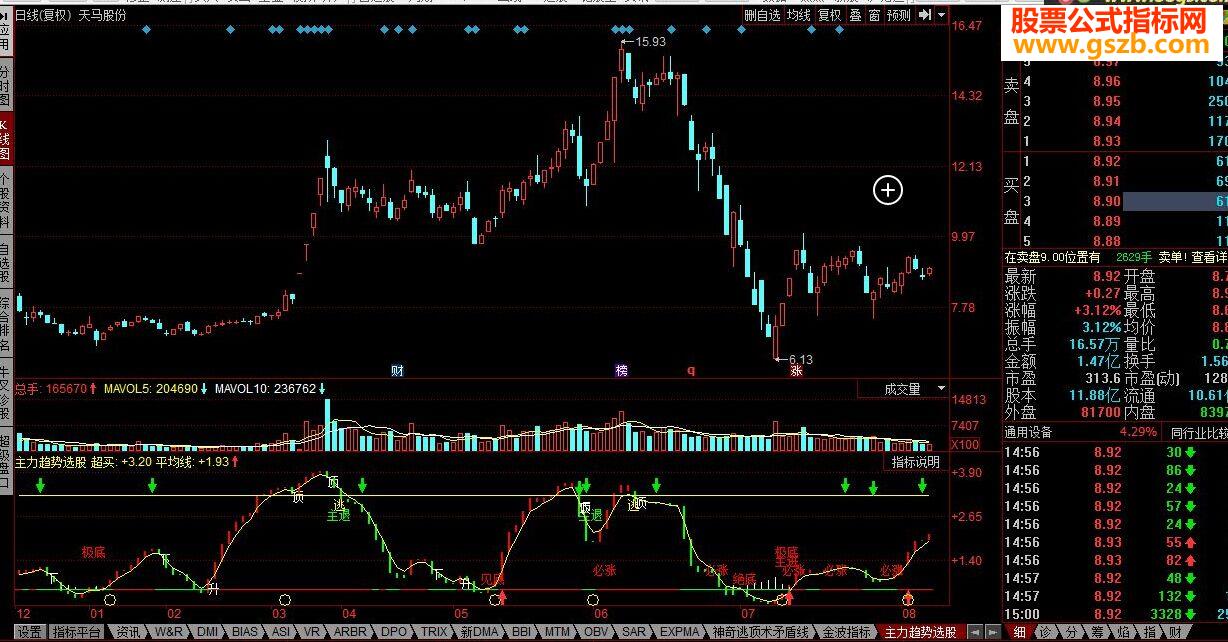Image resolution: width=1228 pixels, height=642 pixels.
Task: Click the buy level 2 price 8.91
Action: (x=1106, y=181)
